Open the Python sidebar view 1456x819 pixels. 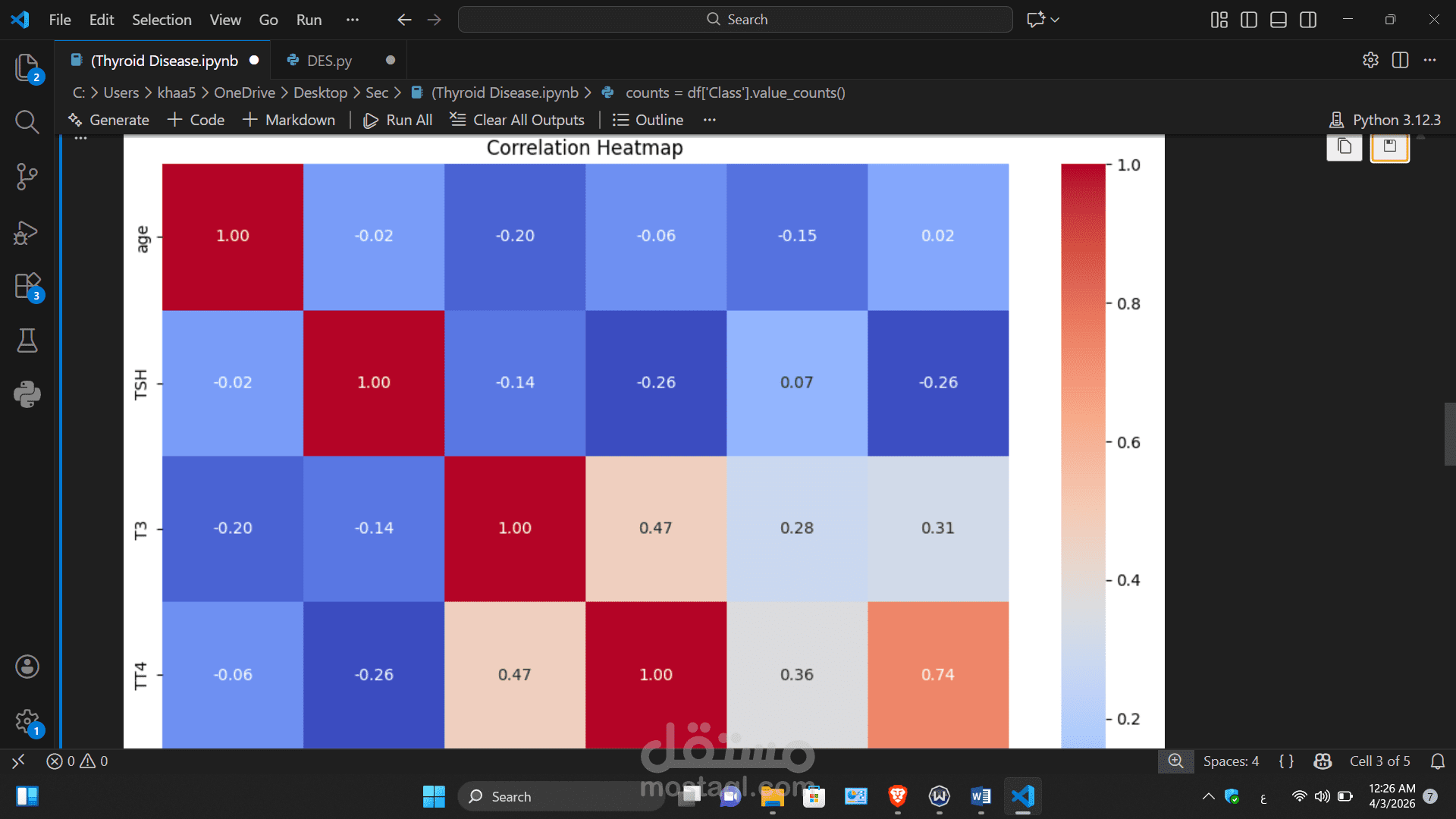(x=27, y=394)
